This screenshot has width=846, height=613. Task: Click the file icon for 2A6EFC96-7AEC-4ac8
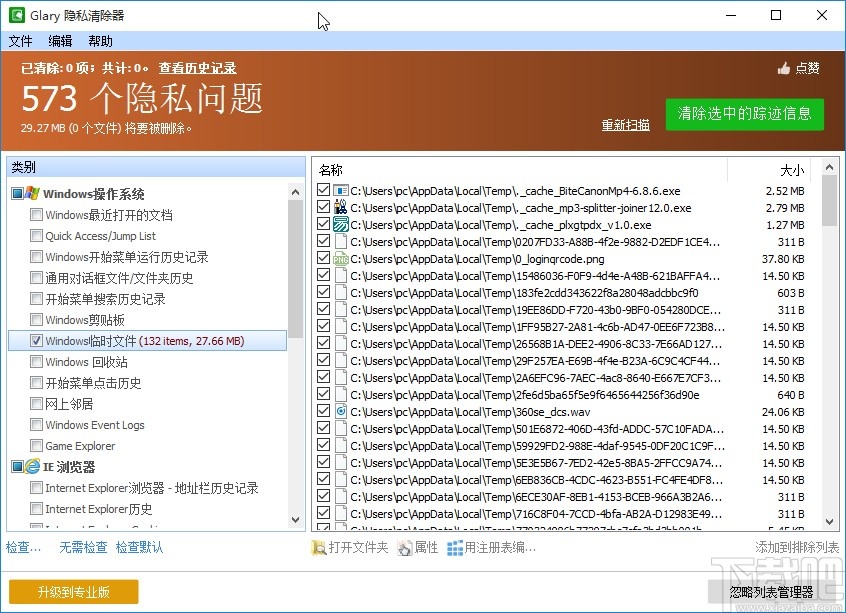click(340, 378)
